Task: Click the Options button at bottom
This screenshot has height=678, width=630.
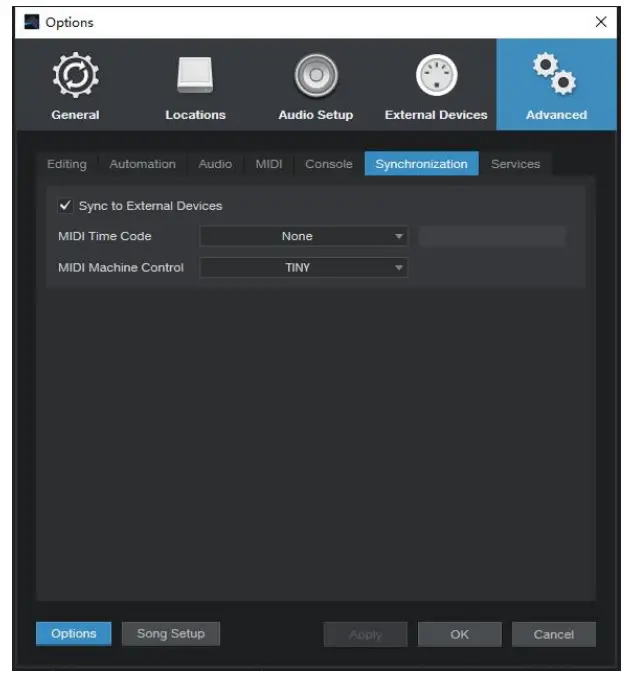Action: (x=74, y=633)
